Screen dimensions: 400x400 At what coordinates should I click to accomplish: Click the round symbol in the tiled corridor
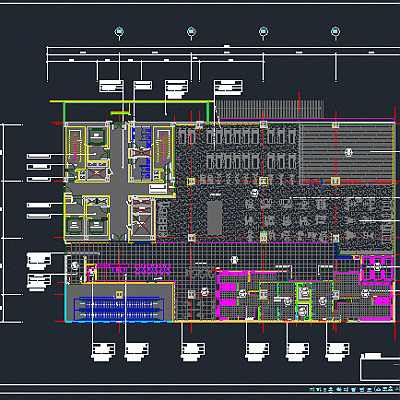(234, 259)
